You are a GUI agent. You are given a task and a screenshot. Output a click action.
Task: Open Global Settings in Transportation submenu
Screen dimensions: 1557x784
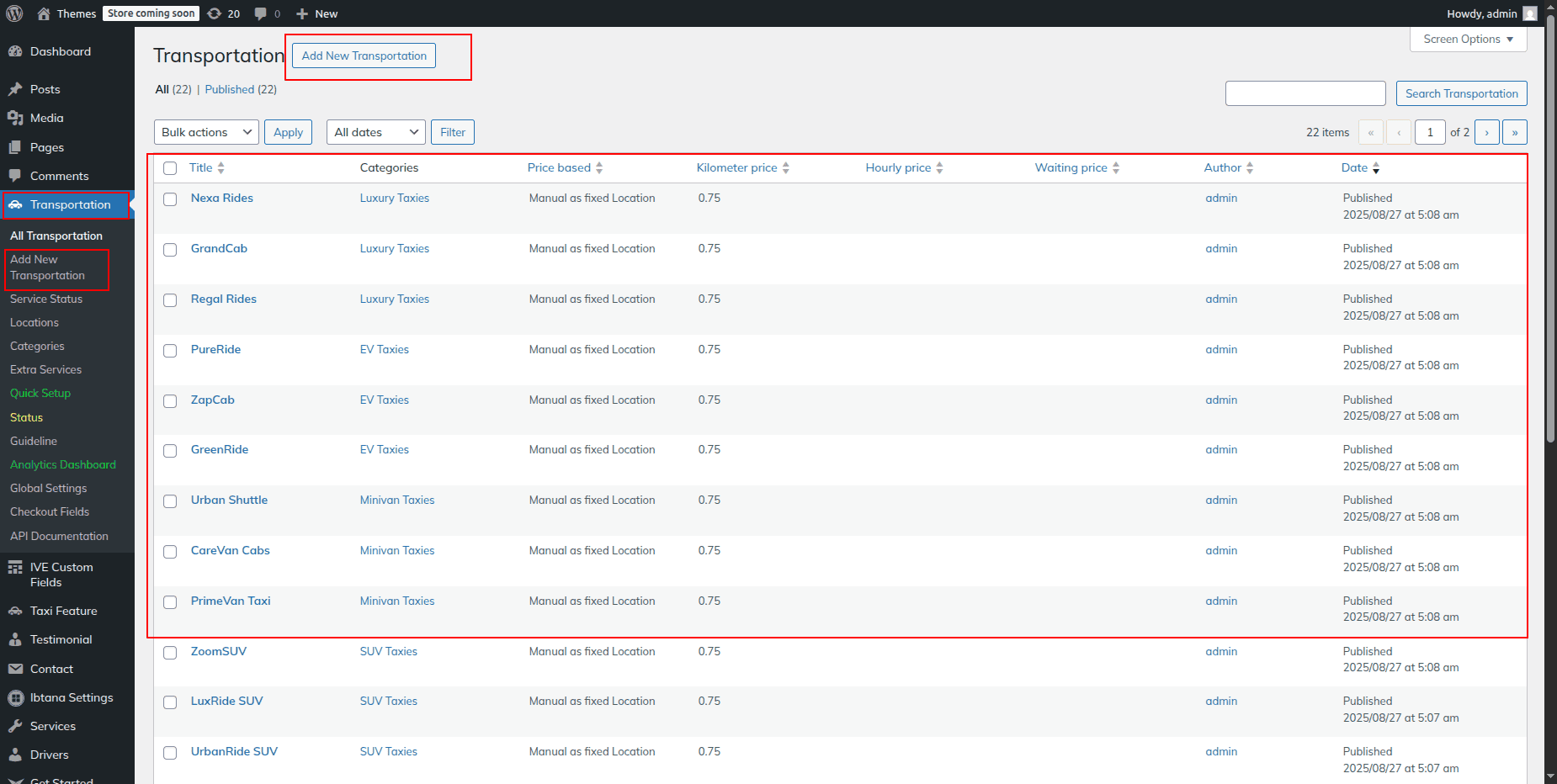(x=48, y=488)
